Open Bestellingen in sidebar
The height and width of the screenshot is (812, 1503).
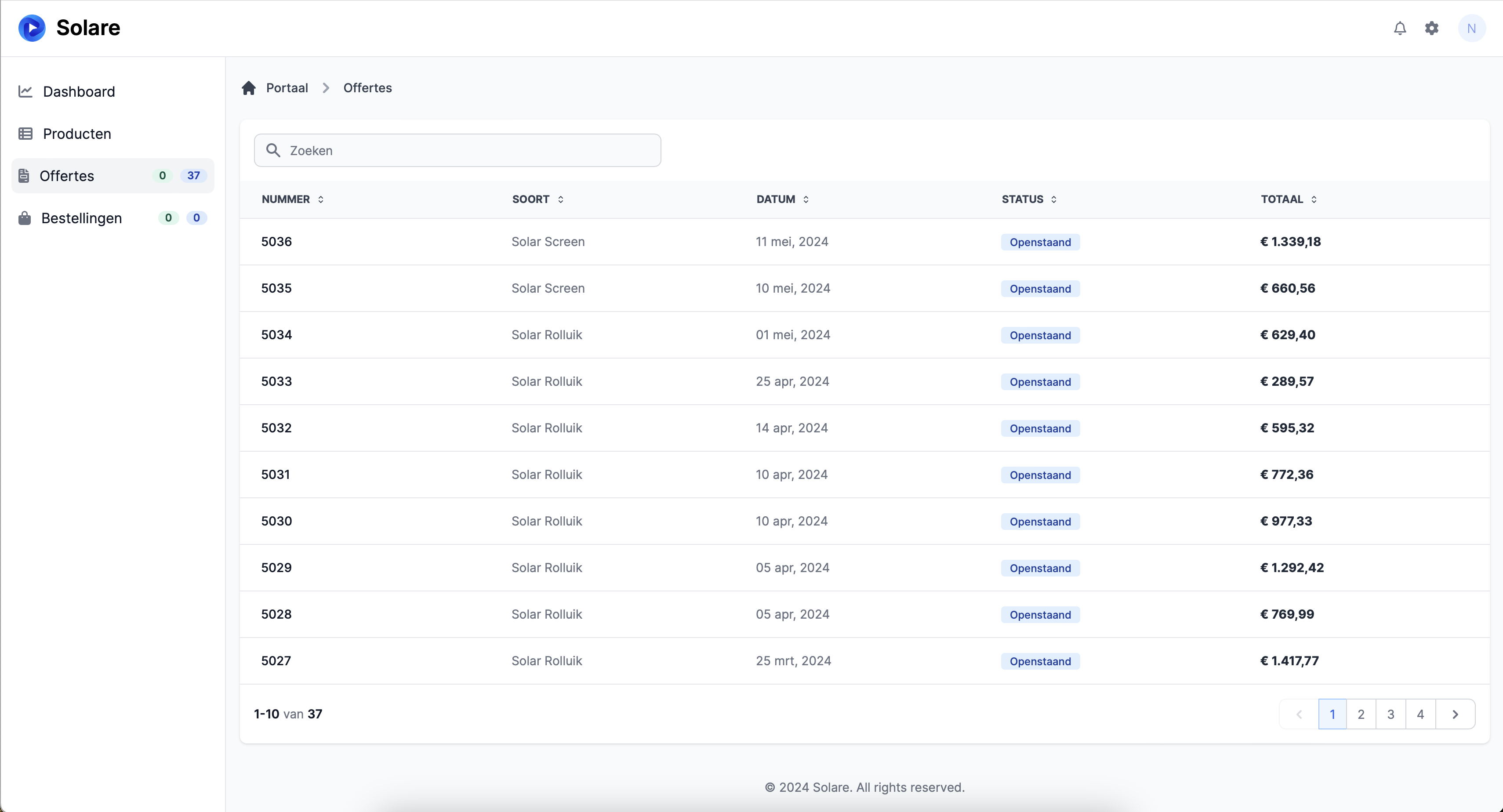pyautogui.click(x=113, y=218)
